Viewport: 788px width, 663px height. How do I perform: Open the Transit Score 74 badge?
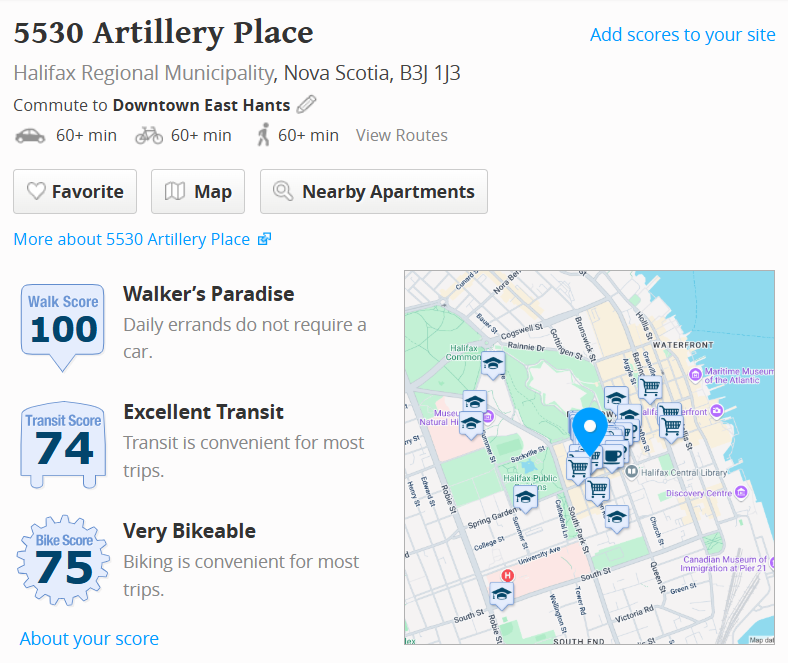pos(63,445)
